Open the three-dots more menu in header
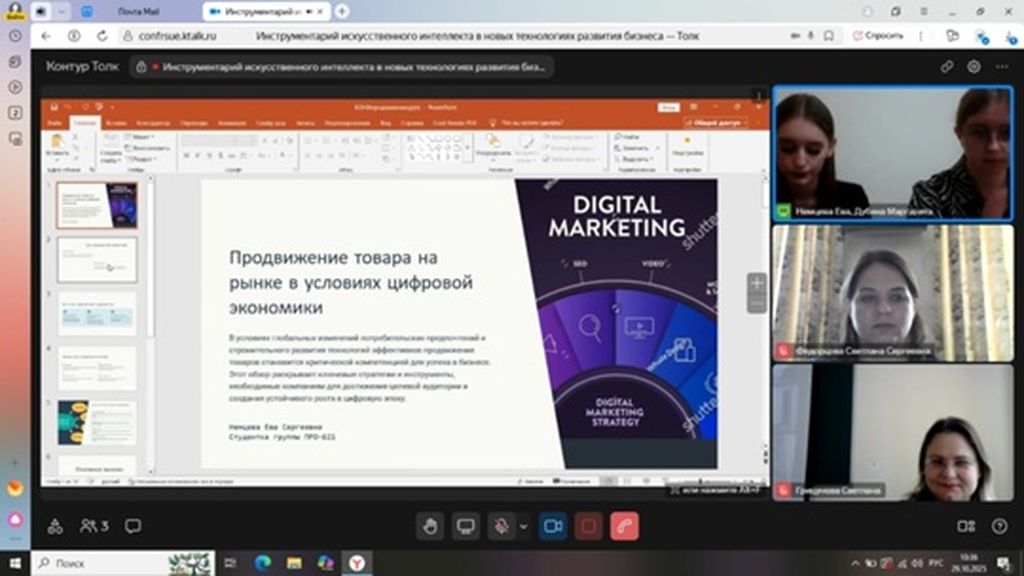The width and height of the screenshot is (1024, 576). (x=1002, y=67)
